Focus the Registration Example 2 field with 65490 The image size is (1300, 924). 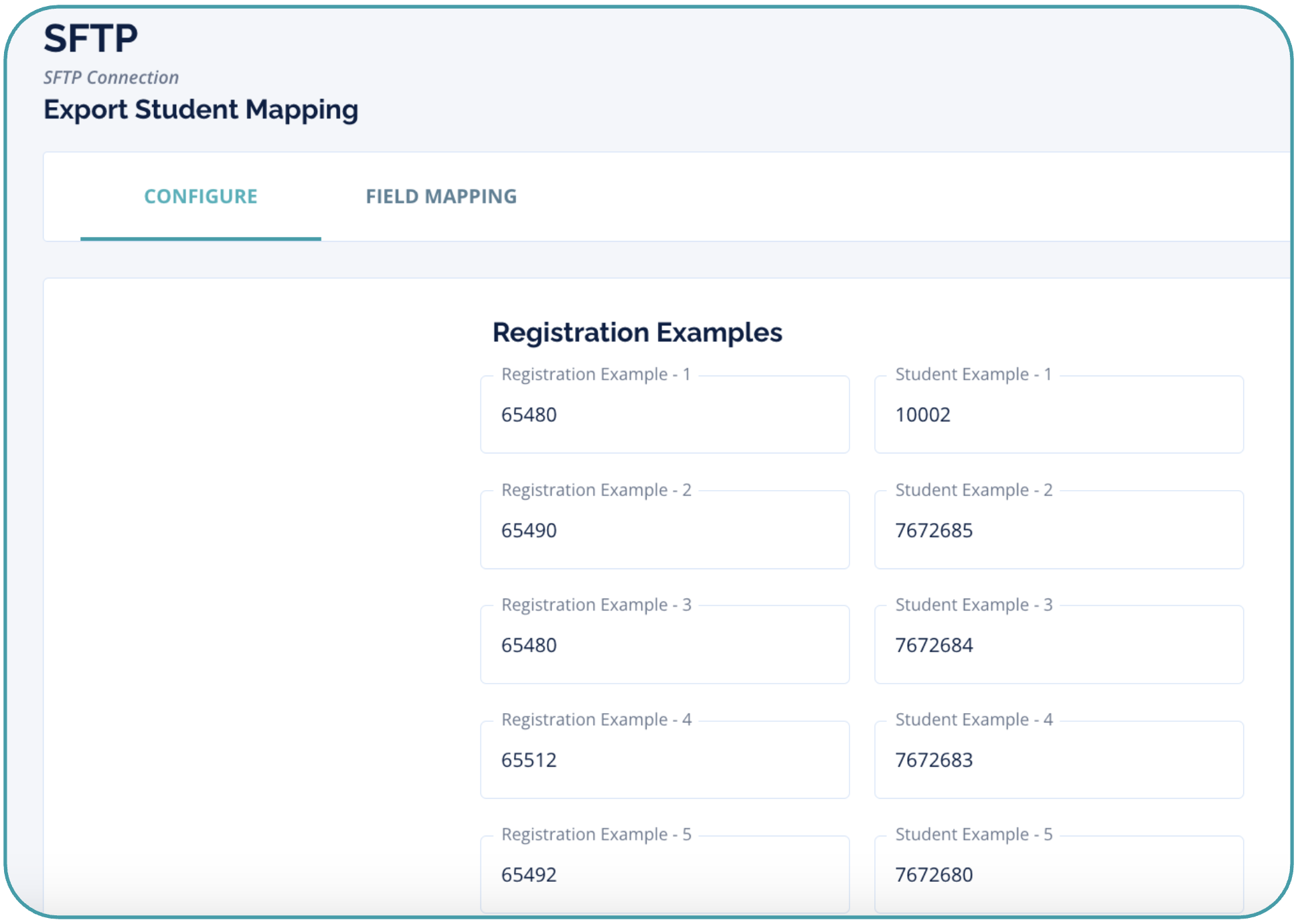pyautogui.click(x=664, y=530)
